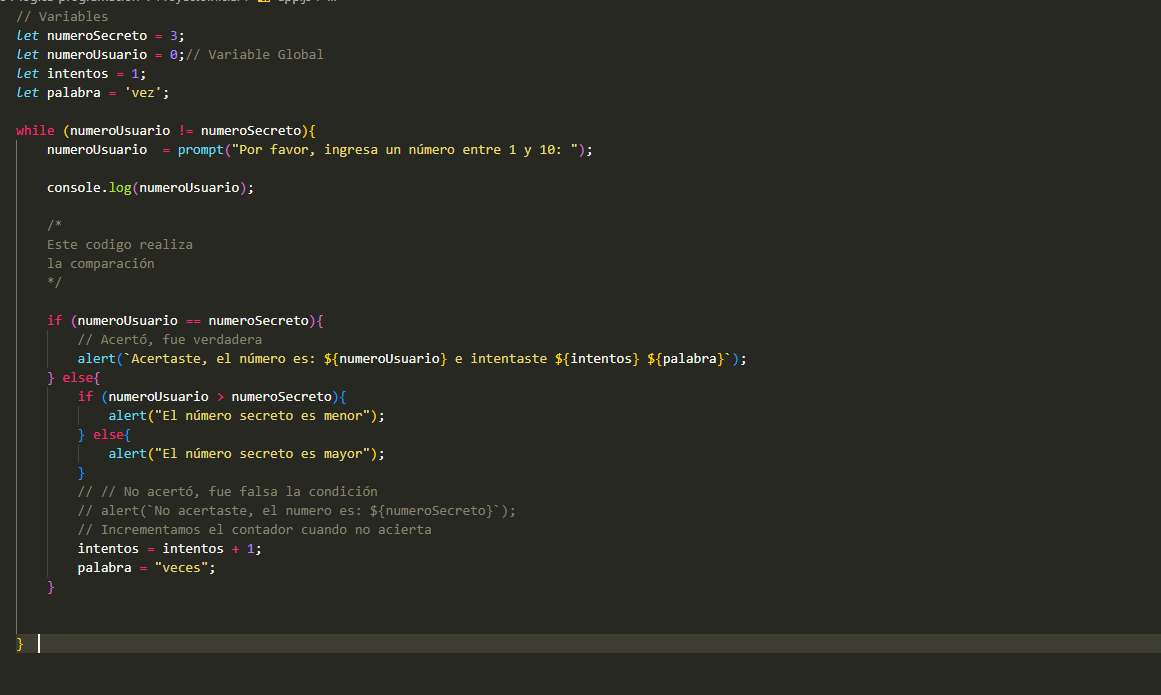
Task: Click commented-out "No acertaste" alert line
Action: coord(297,511)
